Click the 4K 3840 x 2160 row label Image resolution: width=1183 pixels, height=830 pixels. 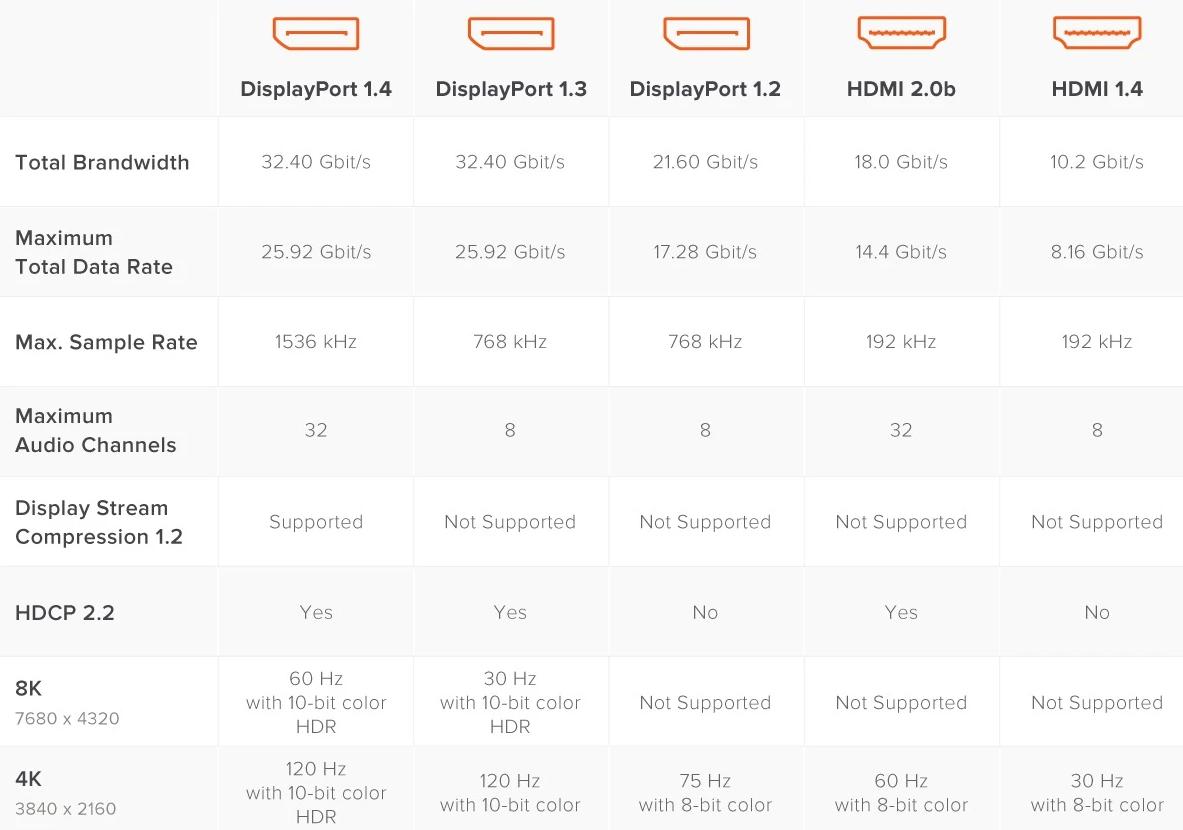coord(65,792)
